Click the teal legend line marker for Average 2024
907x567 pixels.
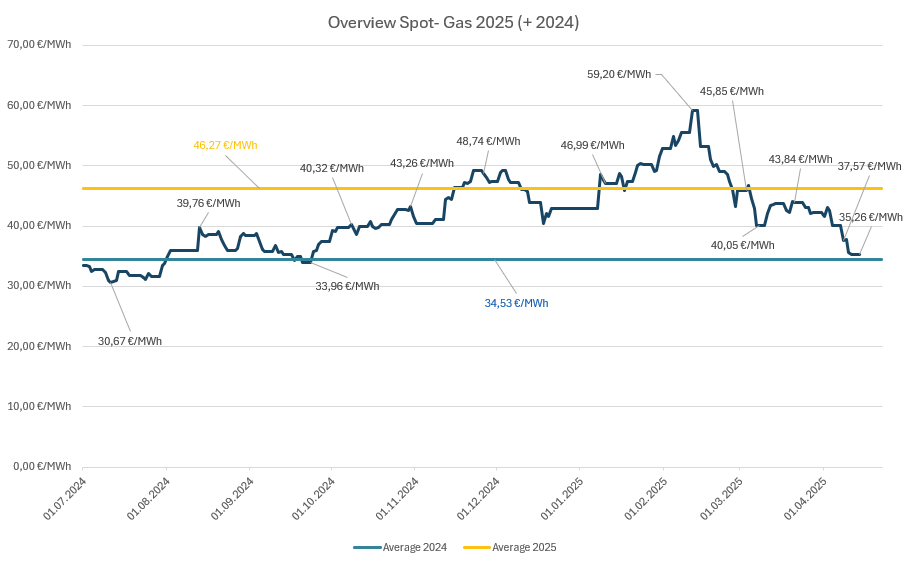[367, 547]
